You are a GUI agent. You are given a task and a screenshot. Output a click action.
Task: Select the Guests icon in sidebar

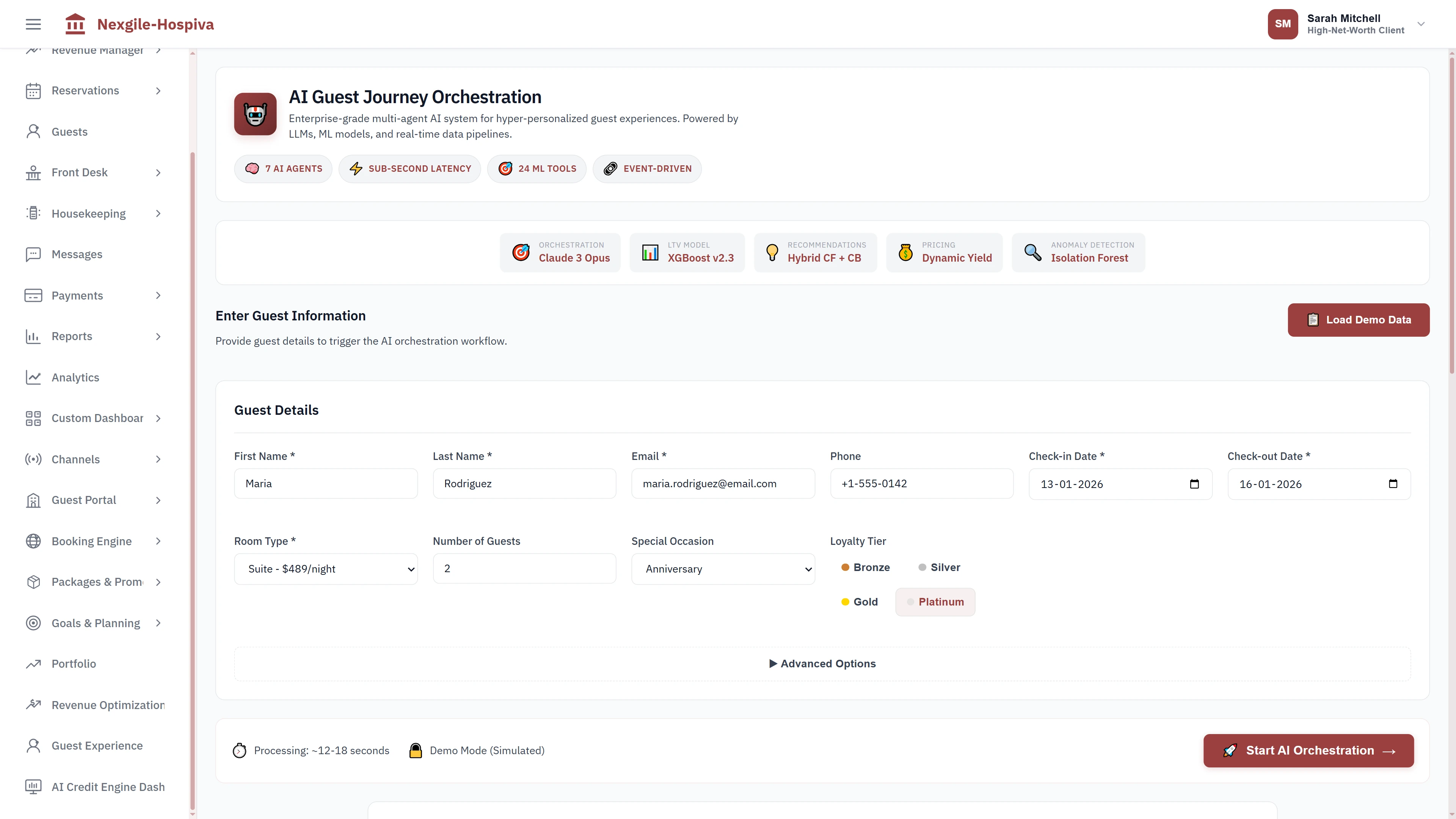pyautogui.click(x=33, y=131)
